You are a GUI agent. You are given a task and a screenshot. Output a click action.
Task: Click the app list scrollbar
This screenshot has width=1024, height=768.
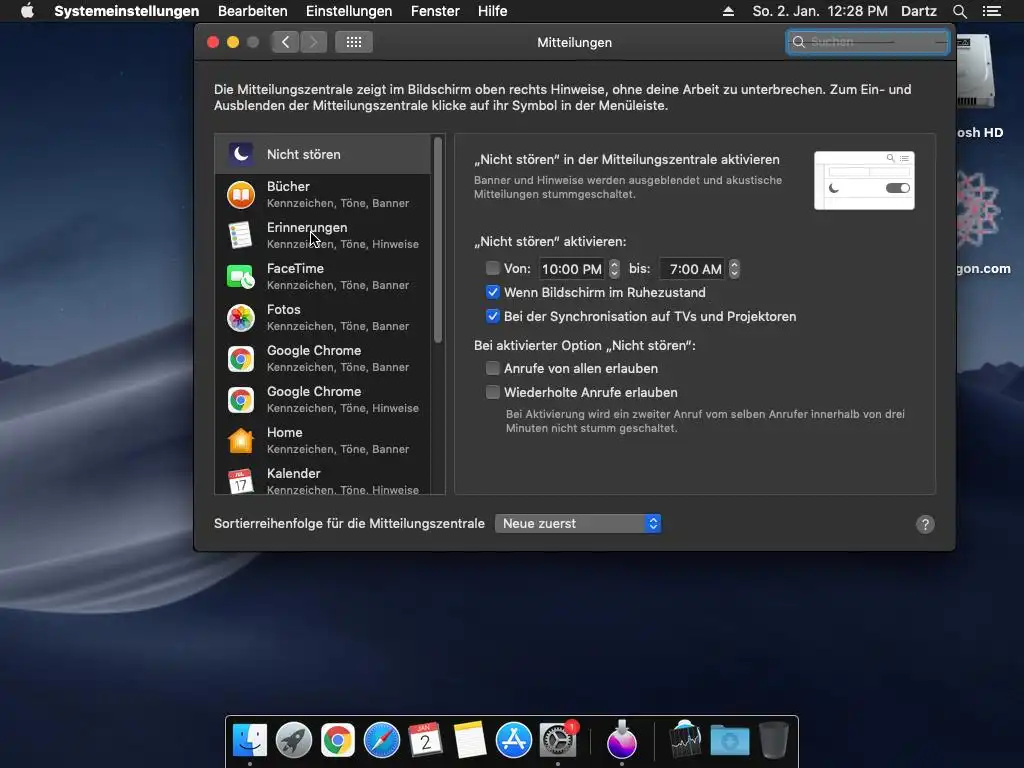pos(438,240)
